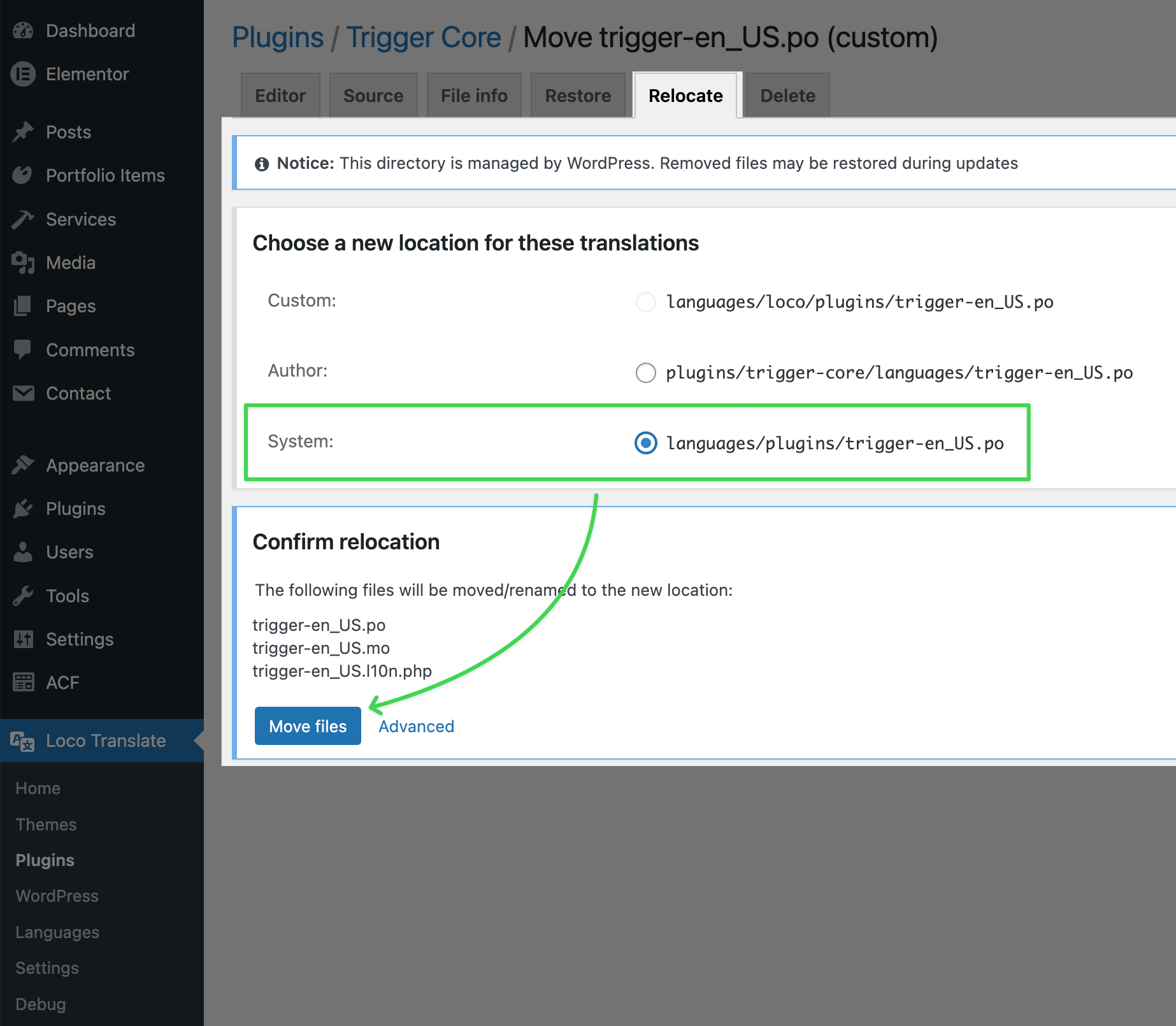Switch to the Delete tab
This screenshot has height=1026, width=1176.
point(787,96)
